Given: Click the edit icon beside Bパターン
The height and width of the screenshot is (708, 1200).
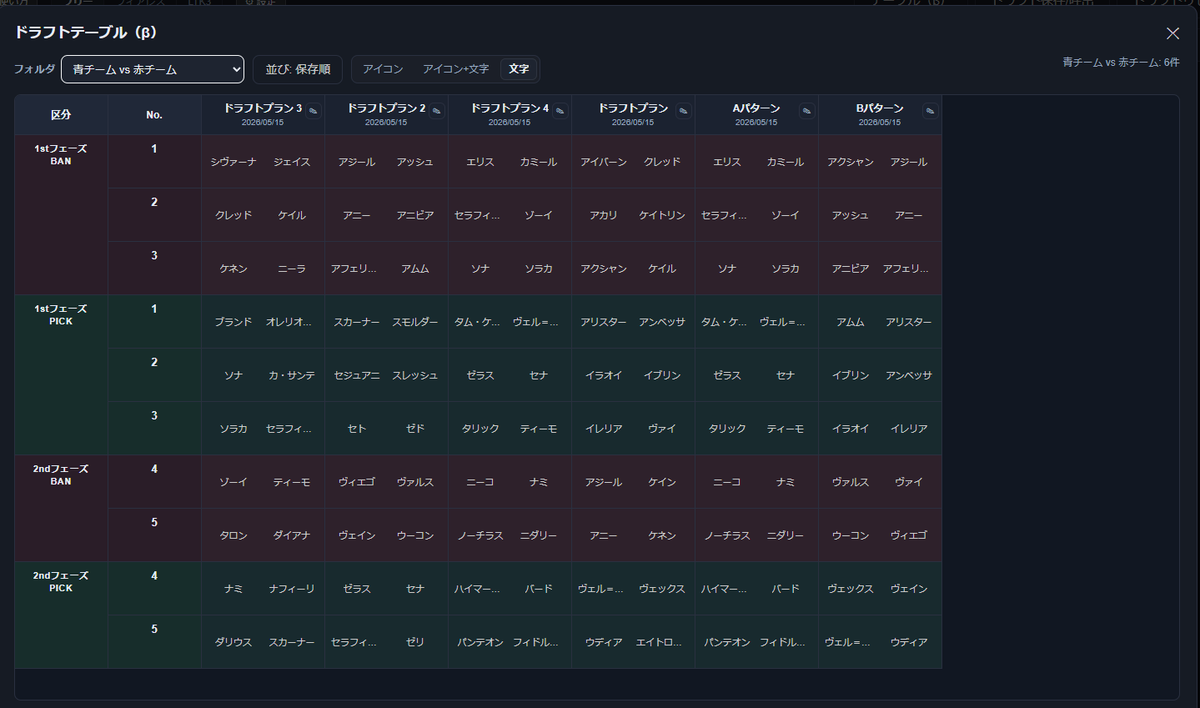Looking at the screenshot, I should 930,110.
